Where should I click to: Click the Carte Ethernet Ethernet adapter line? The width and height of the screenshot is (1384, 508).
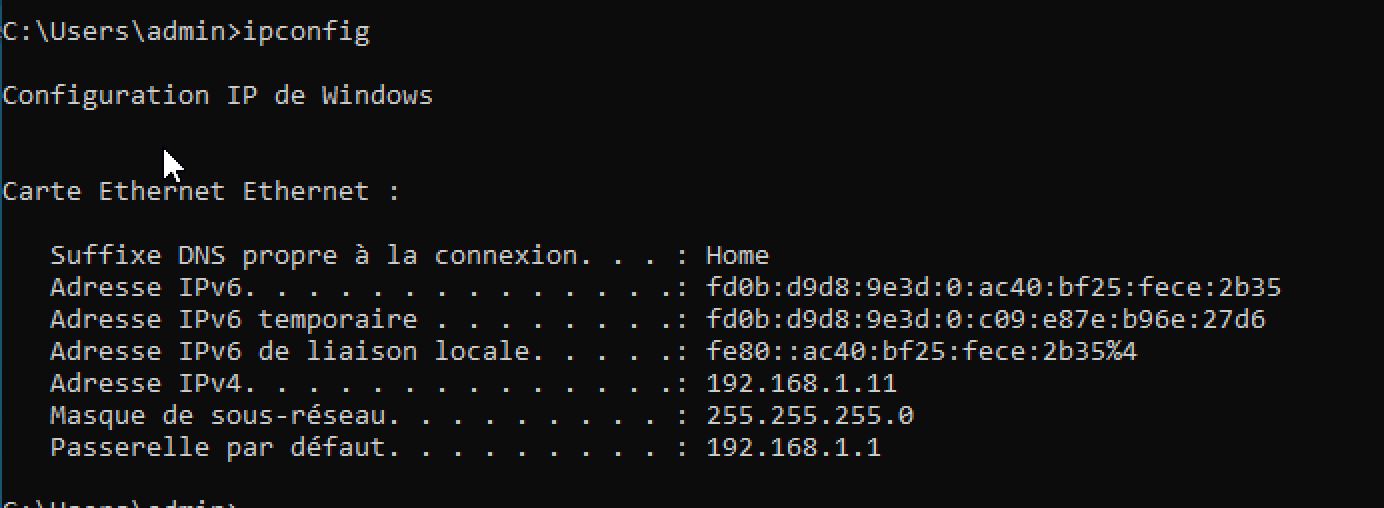[201, 191]
